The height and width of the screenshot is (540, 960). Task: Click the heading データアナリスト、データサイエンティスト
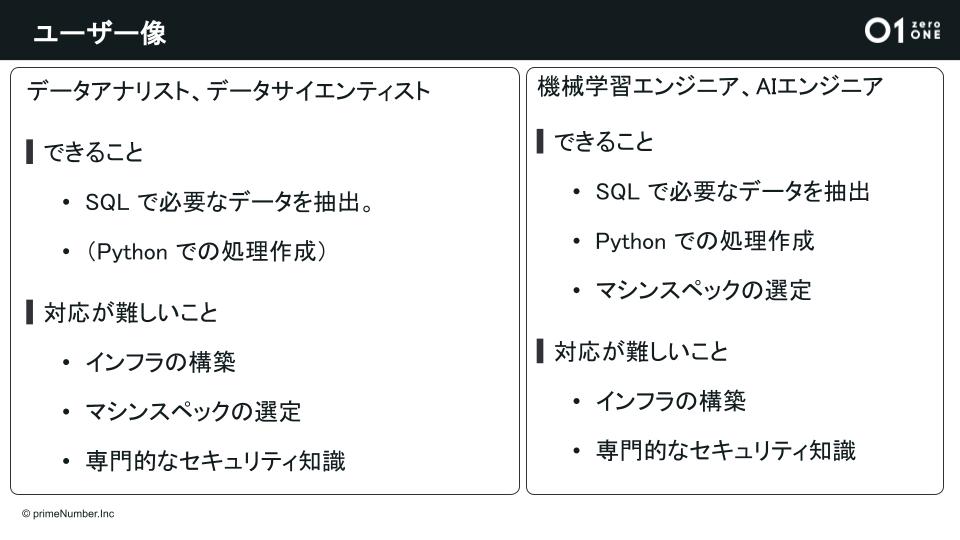228,91
